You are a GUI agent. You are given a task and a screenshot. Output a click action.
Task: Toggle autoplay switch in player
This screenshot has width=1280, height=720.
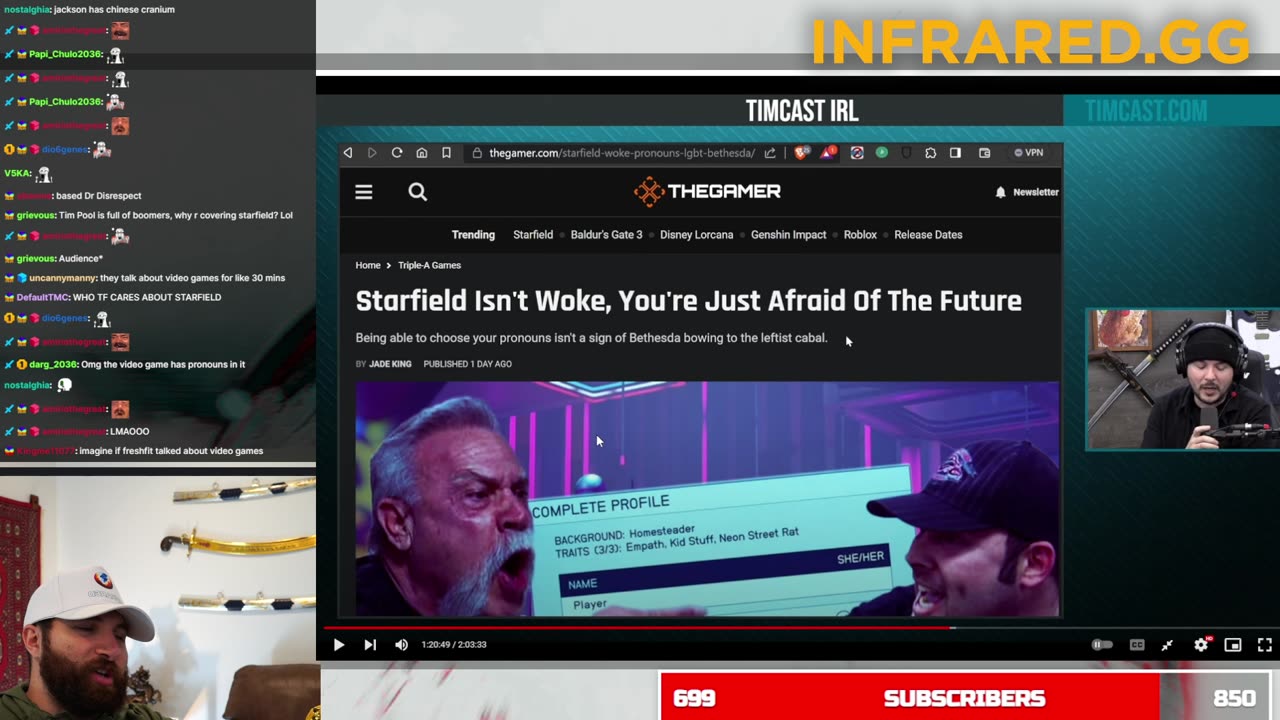pyautogui.click(x=1102, y=645)
